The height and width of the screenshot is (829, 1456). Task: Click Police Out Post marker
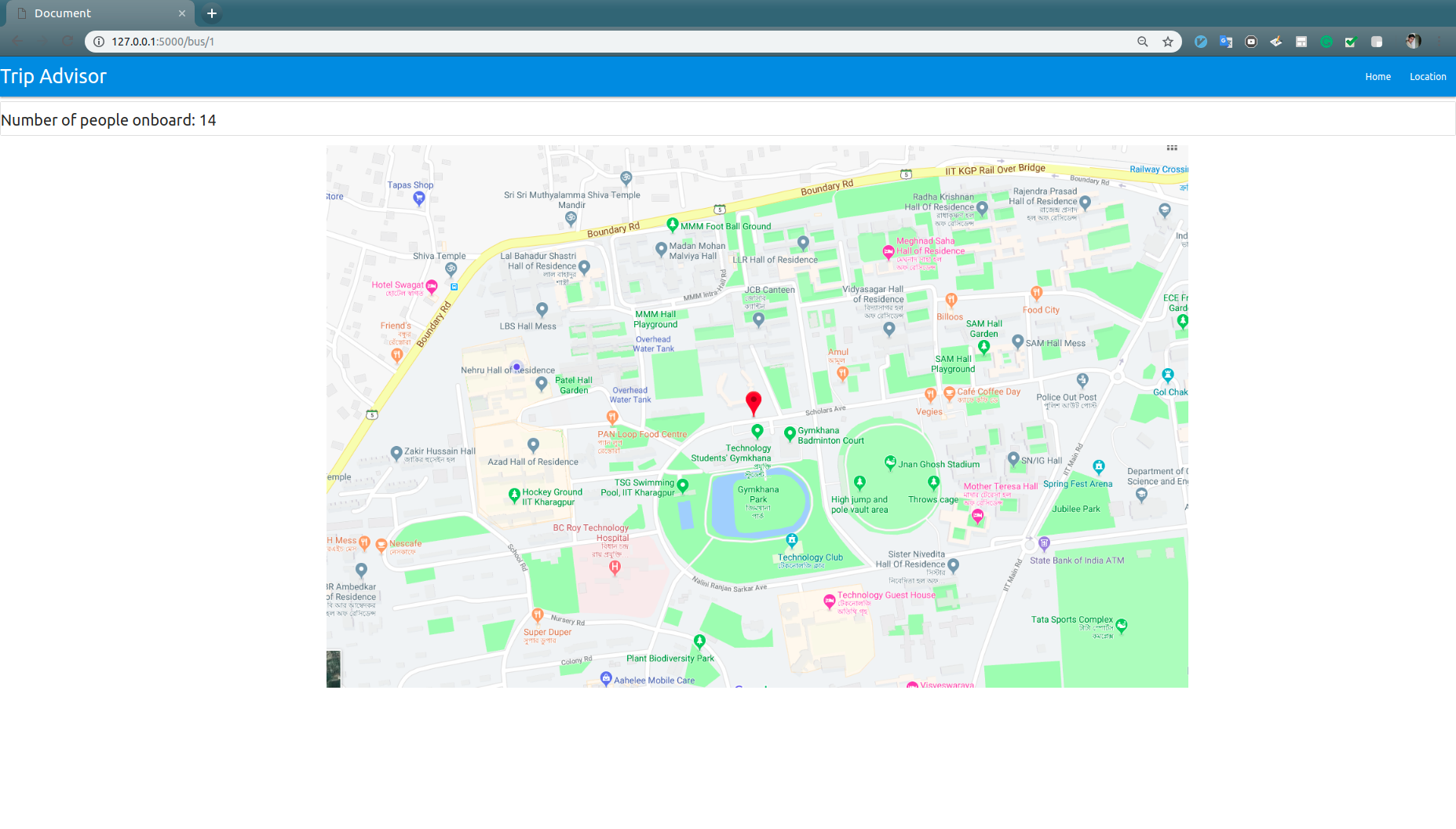pyautogui.click(x=1082, y=381)
